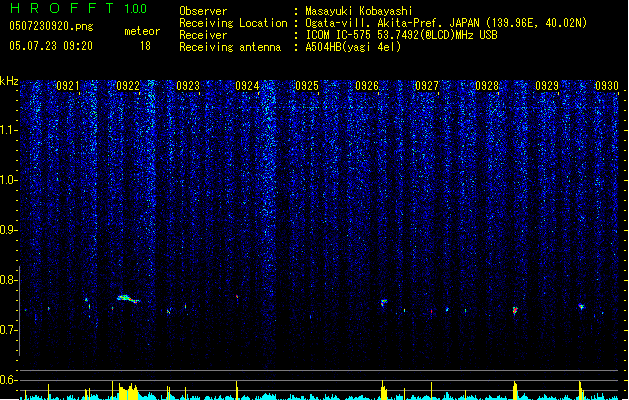Click the Receiving antenna label
Screen dimensions: 629x400
tap(230, 47)
